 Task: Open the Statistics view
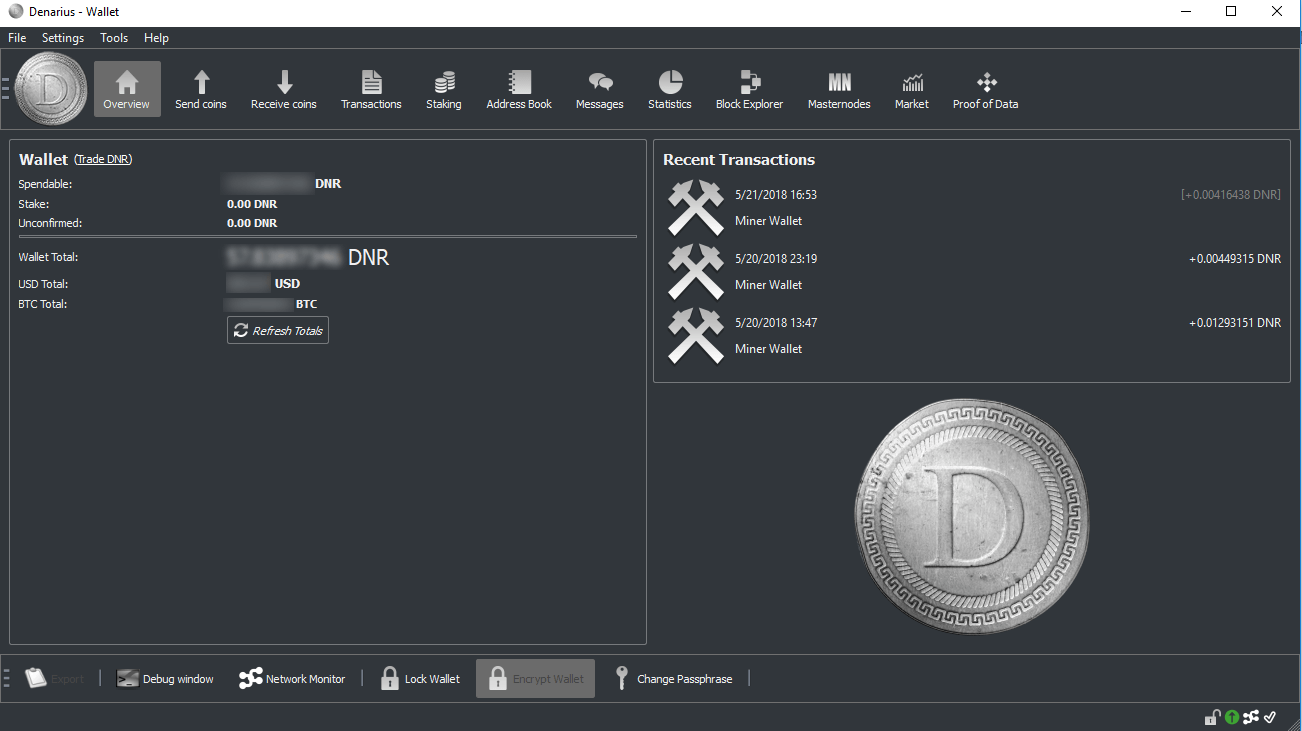[669, 88]
